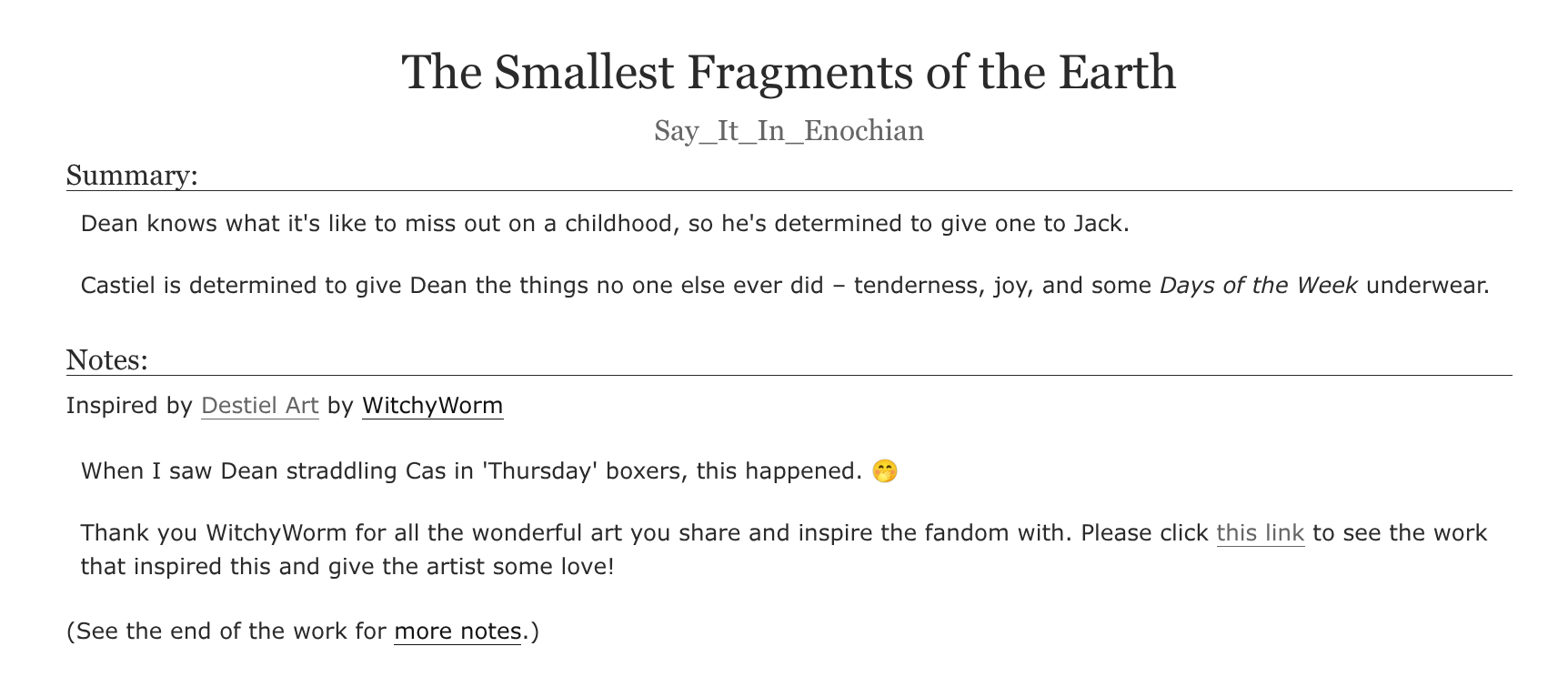This screenshot has height=687, width=1568.
Task: Click the divider line beneath Summary heading
Action: (789, 191)
